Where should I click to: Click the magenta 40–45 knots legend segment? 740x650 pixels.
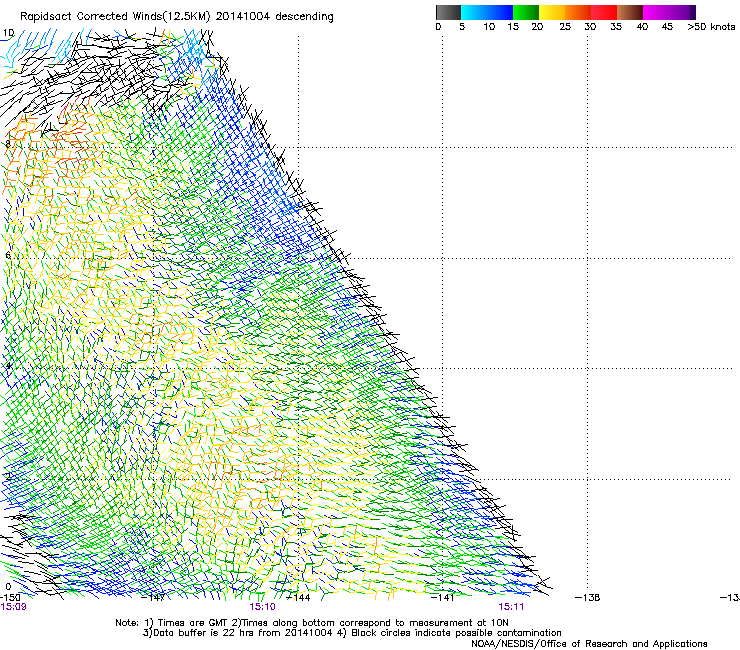click(x=656, y=12)
